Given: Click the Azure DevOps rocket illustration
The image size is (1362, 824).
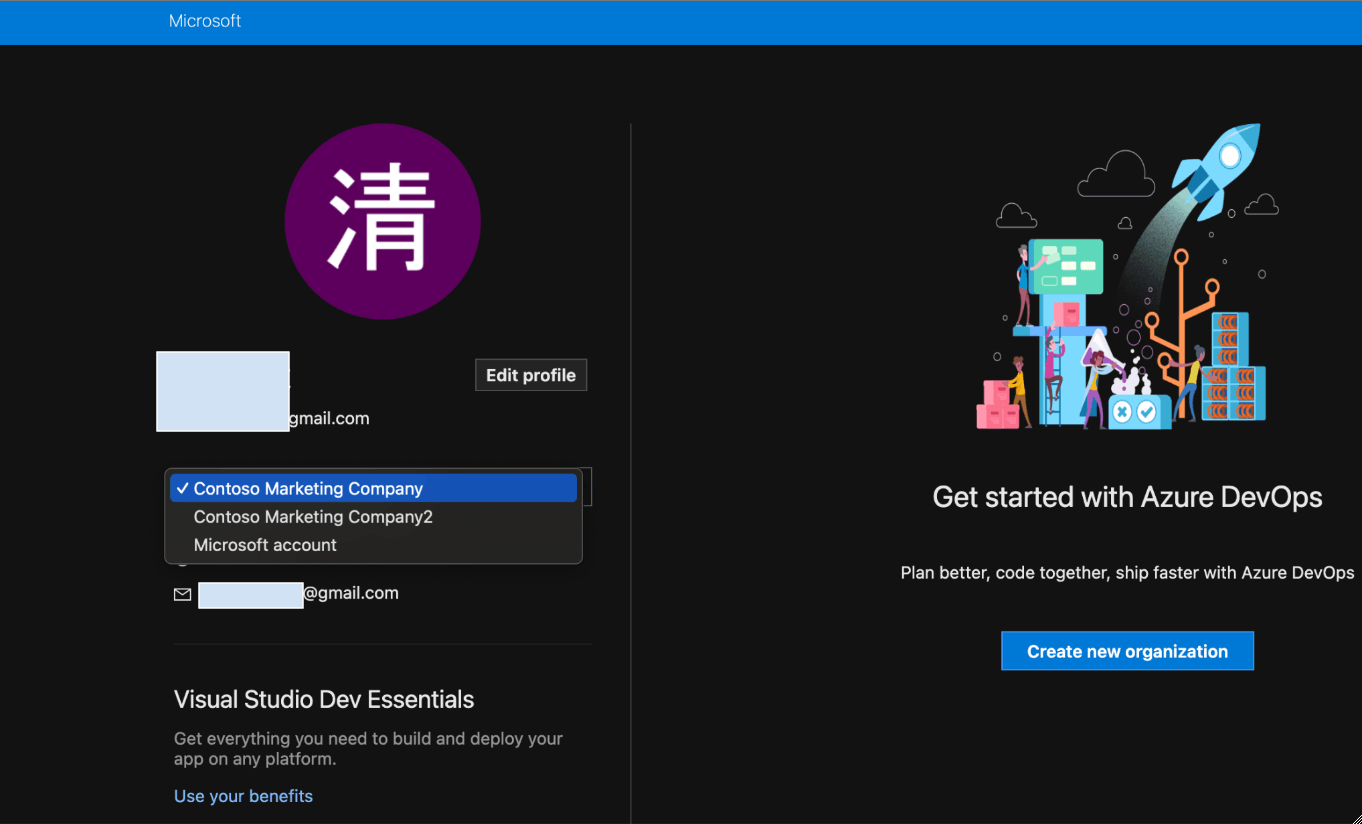Looking at the screenshot, I should point(1127,277).
